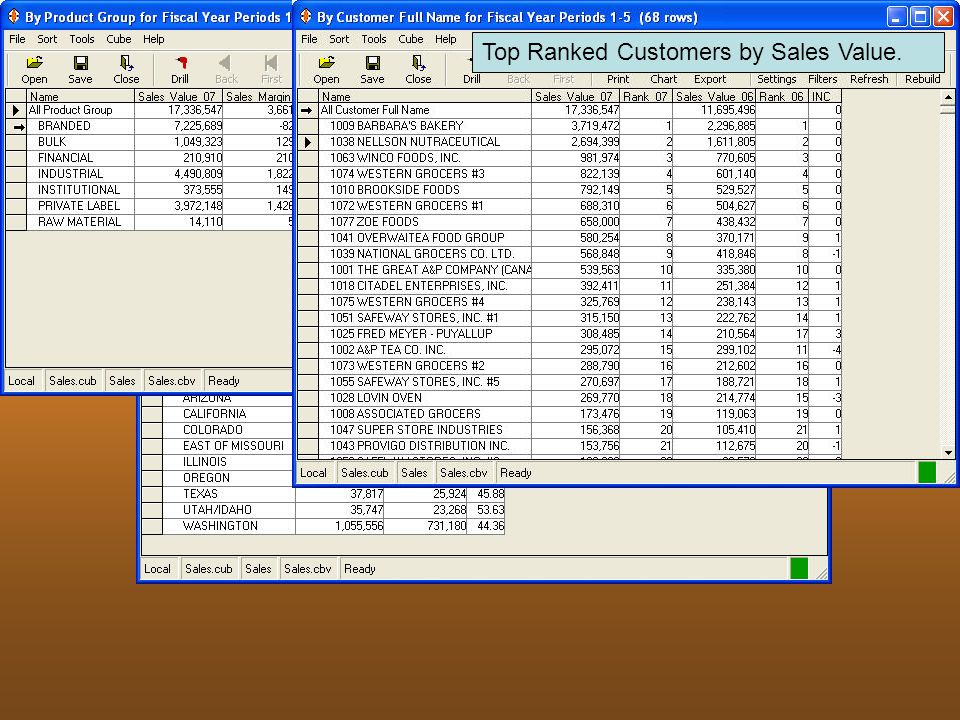Viewport: 960px width, 720px height.
Task: Click Print in Customer window toolbar
Action: pos(618,79)
